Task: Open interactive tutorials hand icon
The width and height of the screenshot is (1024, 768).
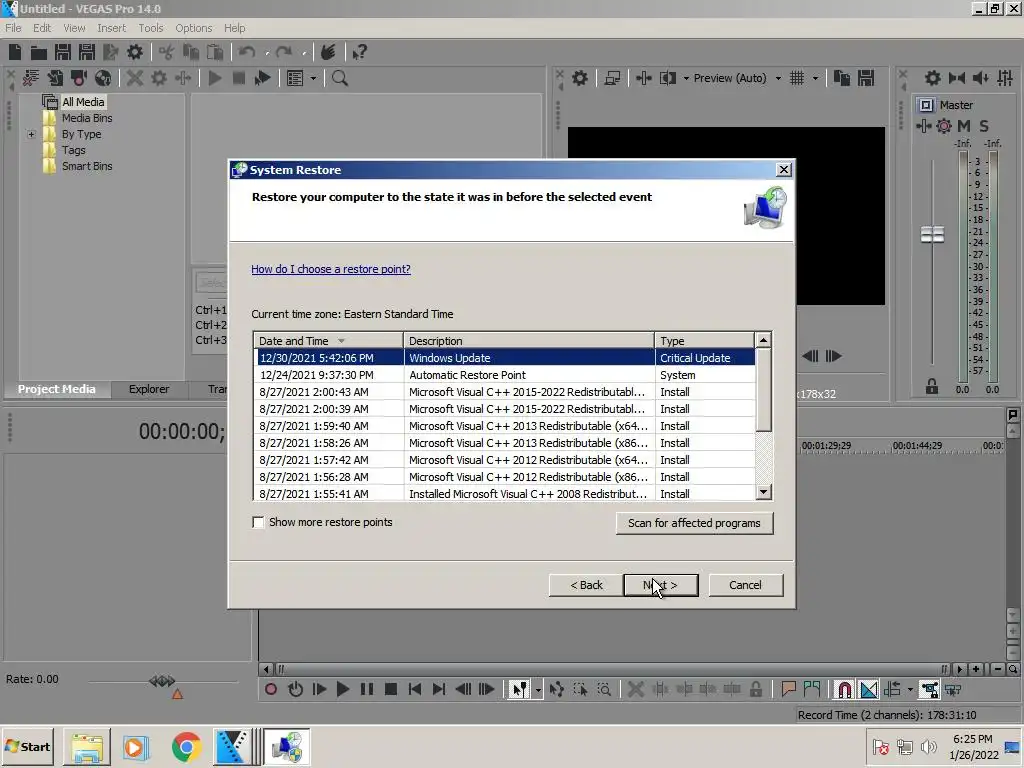Action: tap(328, 52)
